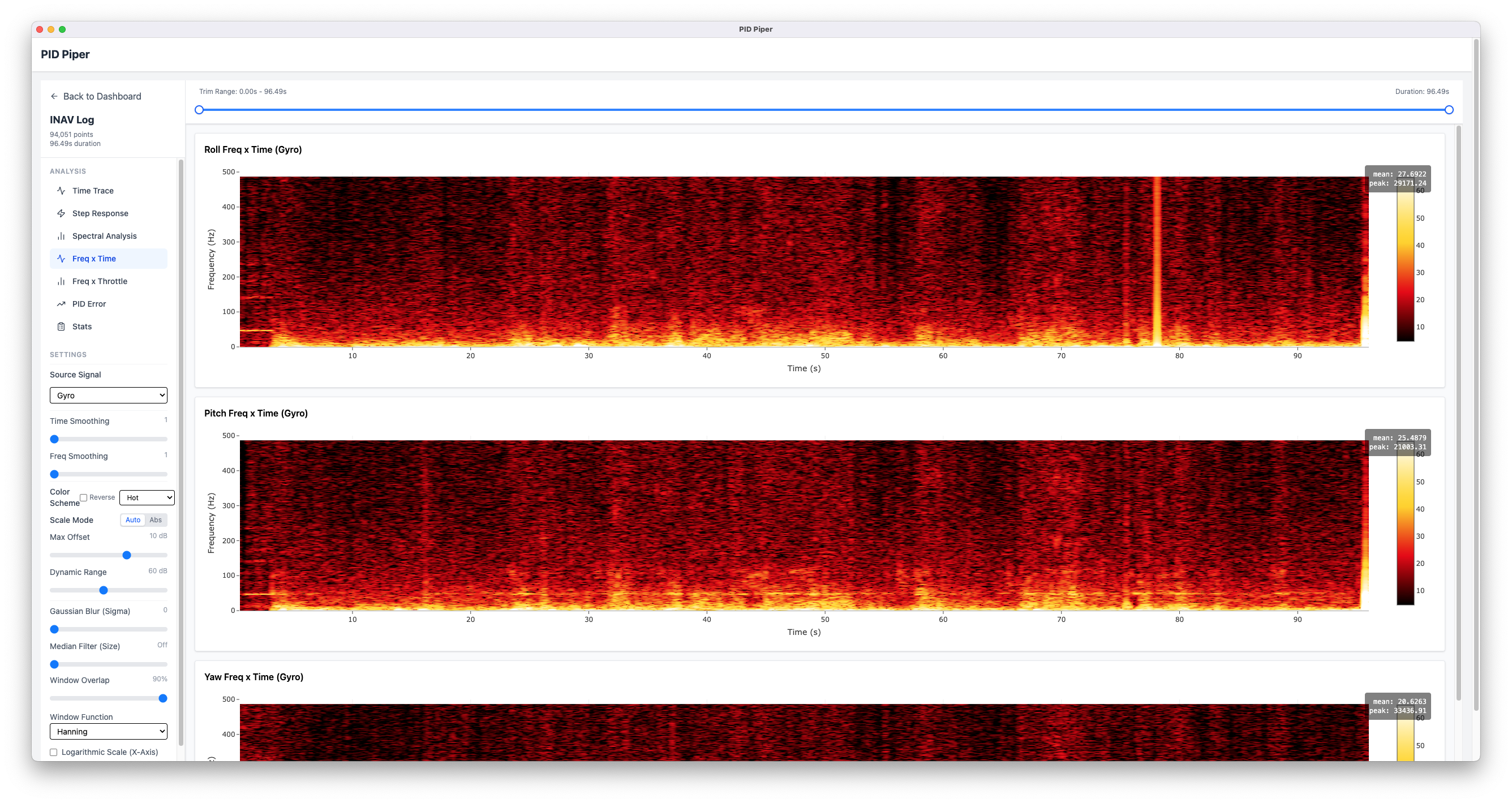Click the 'Trim Range: 0.00s - 96.49s' label

pos(242,92)
